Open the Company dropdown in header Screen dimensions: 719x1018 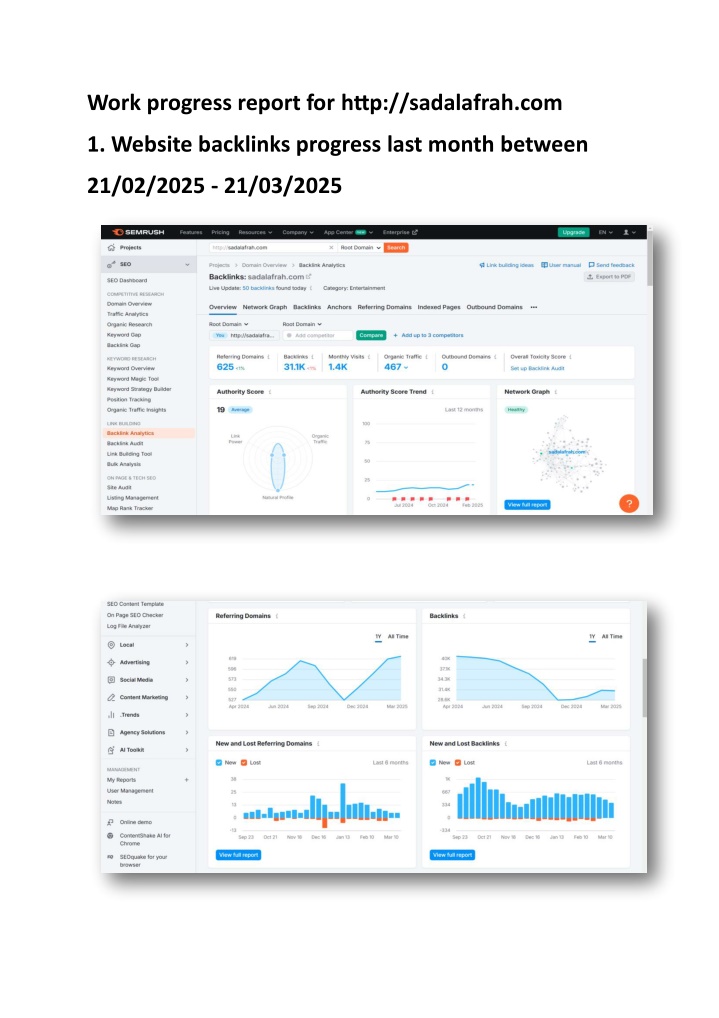click(x=298, y=232)
